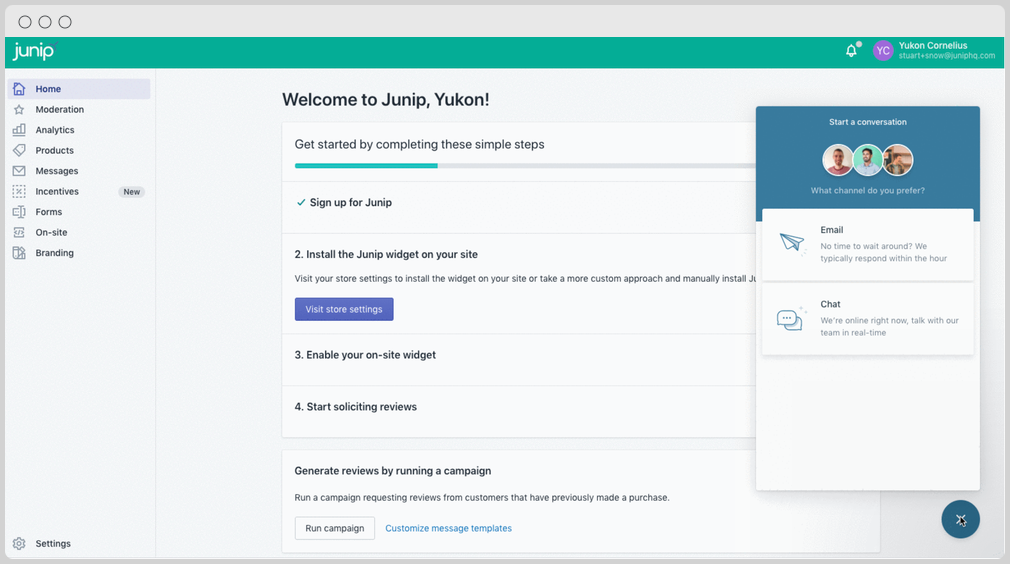Go to the Home menu item

[79, 89]
